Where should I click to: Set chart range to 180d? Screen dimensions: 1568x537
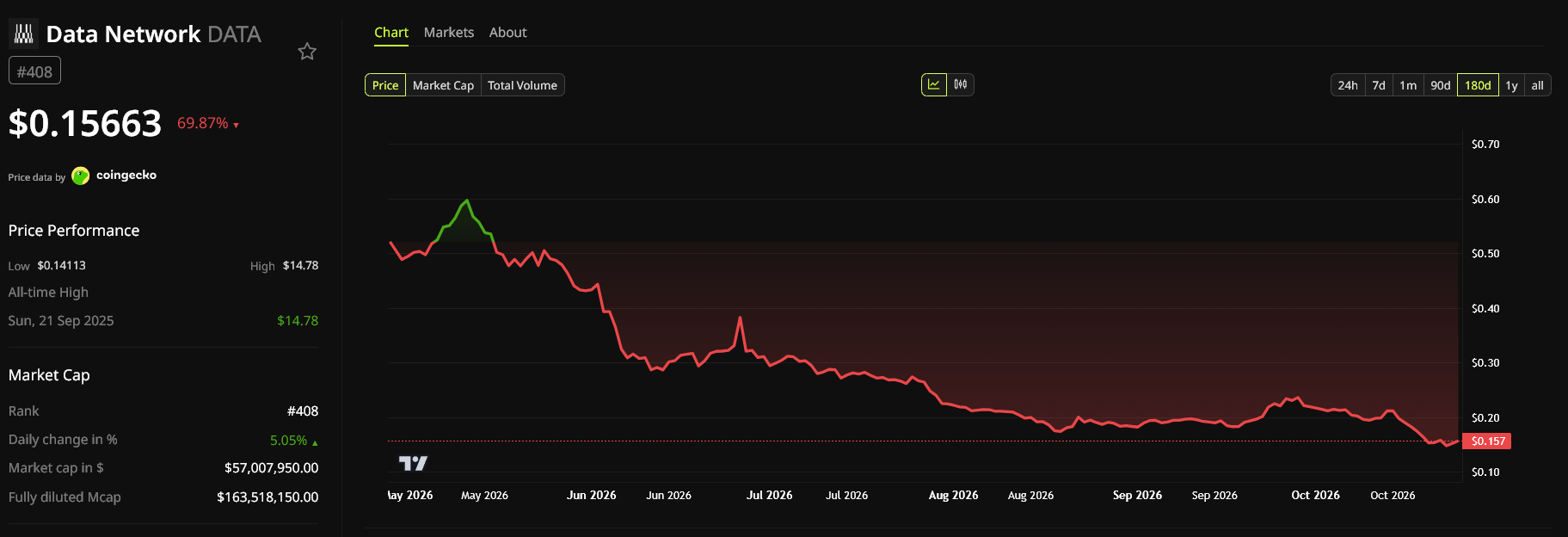tap(1478, 85)
